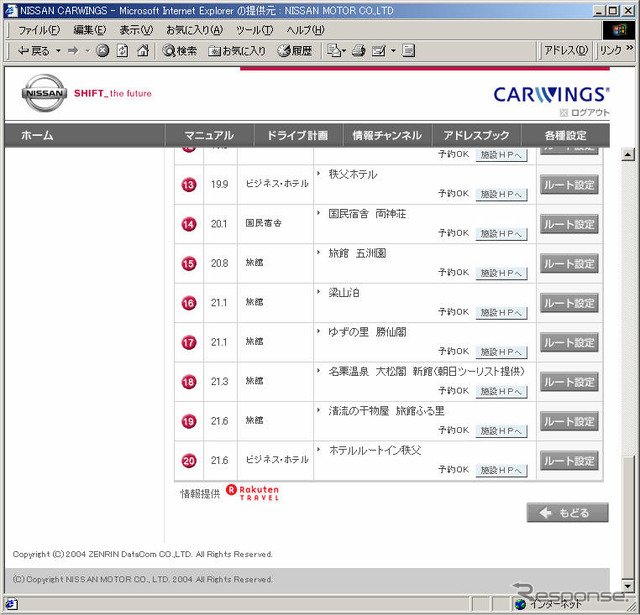640x615 pixels.
Task: Click the IE page icon in title bar
Action: (x=11, y=11)
